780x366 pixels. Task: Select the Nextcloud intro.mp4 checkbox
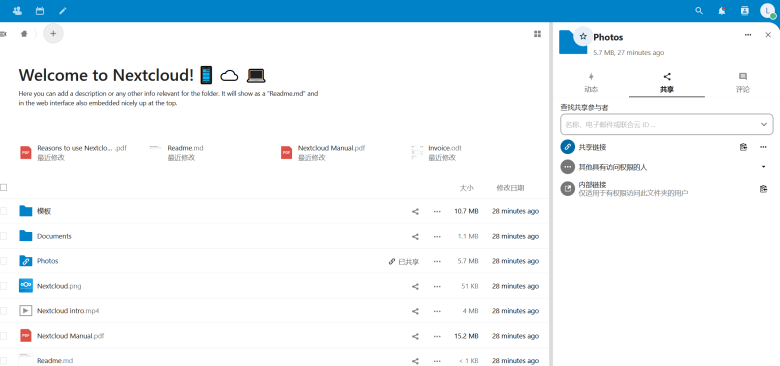(x=3, y=311)
